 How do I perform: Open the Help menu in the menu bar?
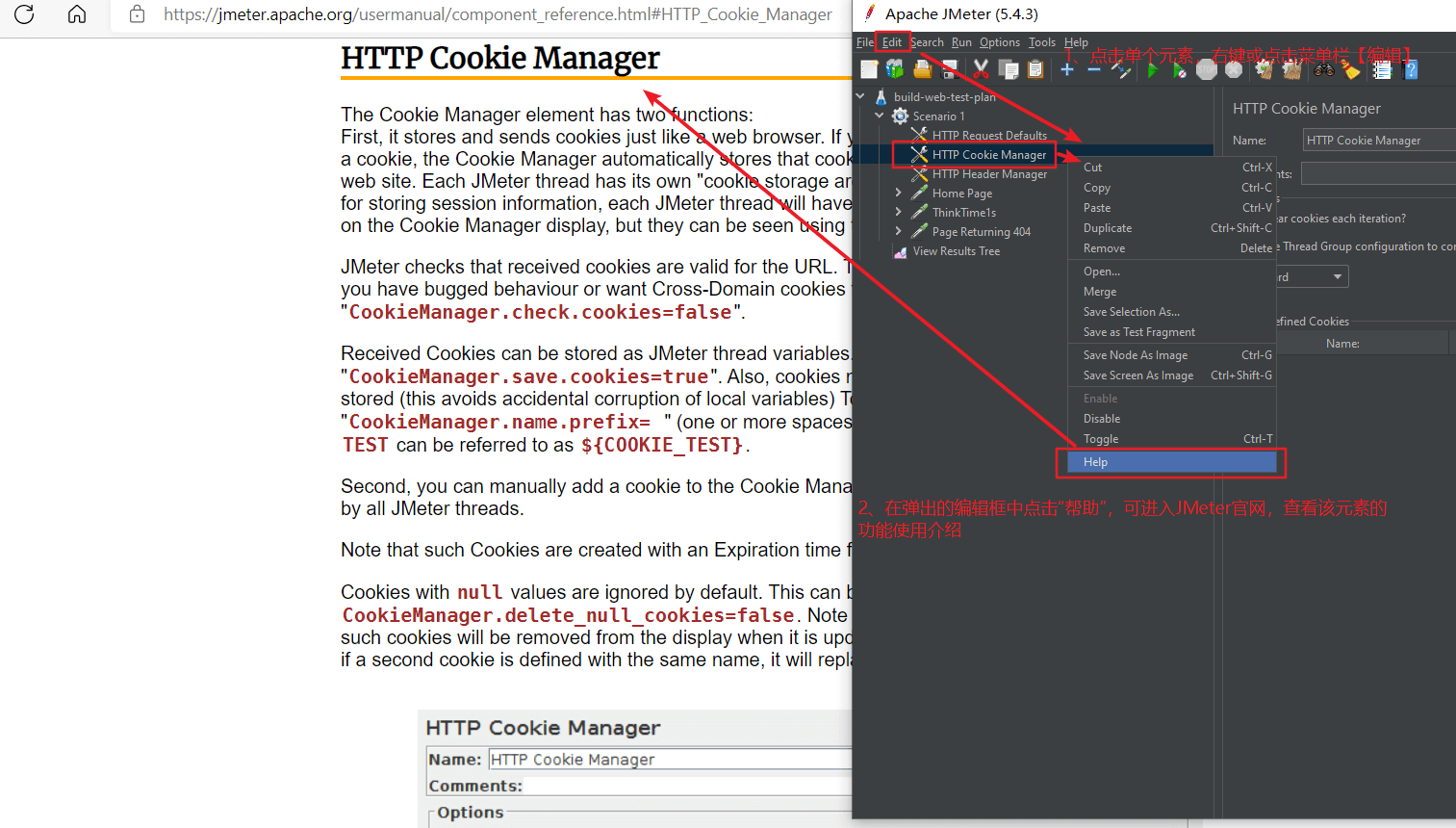(1076, 42)
